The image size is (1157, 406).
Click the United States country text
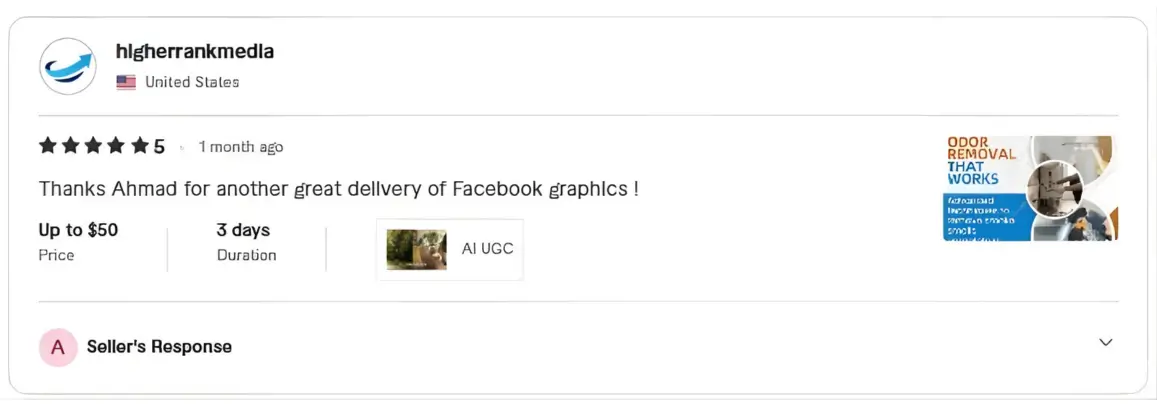(x=192, y=82)
